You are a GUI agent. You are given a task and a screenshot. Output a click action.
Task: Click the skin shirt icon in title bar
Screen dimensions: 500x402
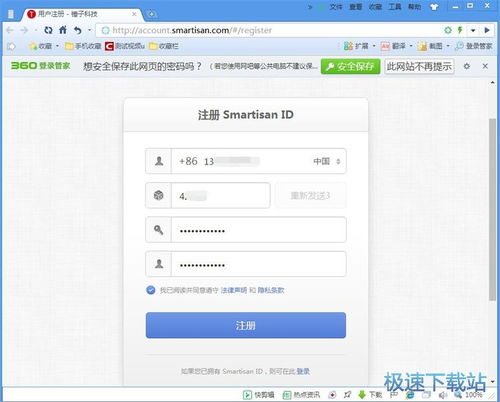click(434, 7)
